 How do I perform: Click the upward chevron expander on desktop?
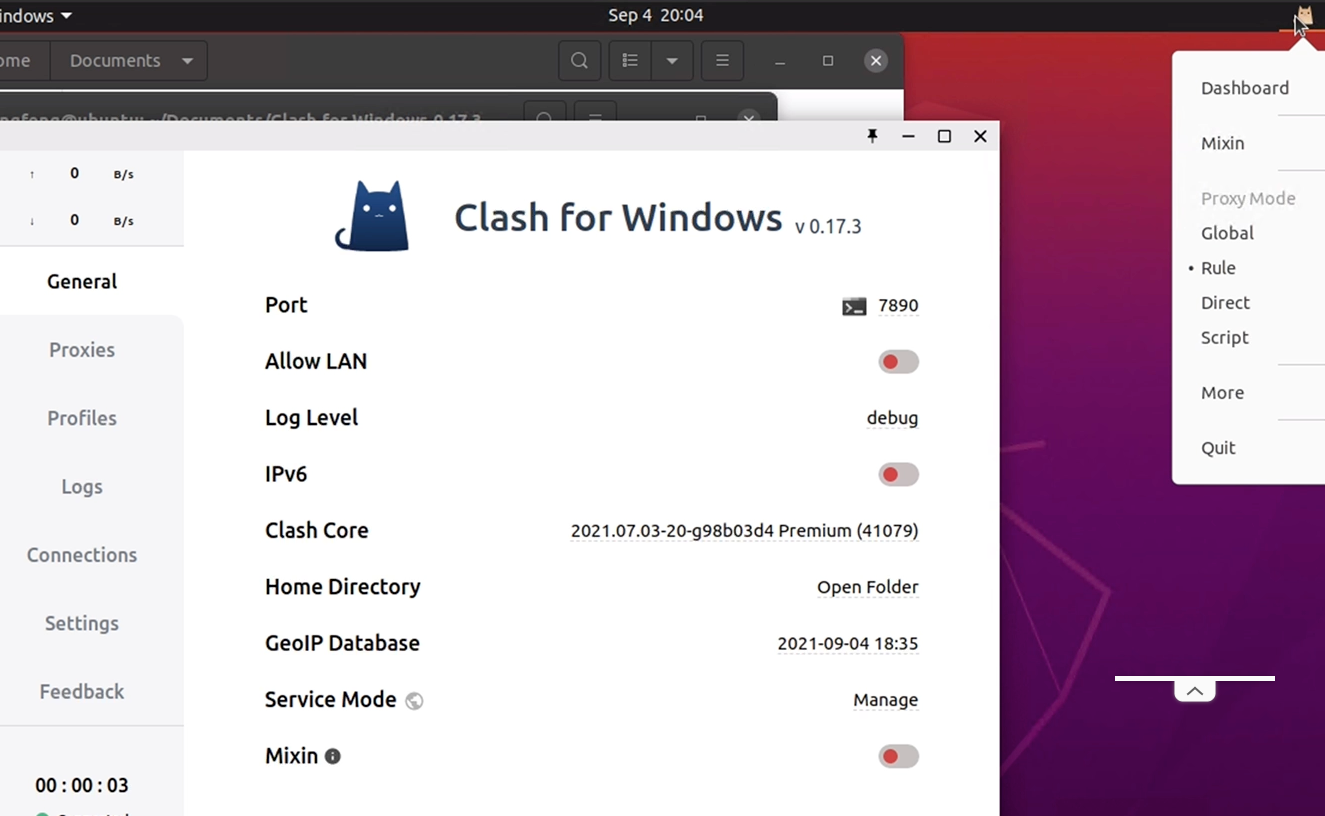point(1195,691)
